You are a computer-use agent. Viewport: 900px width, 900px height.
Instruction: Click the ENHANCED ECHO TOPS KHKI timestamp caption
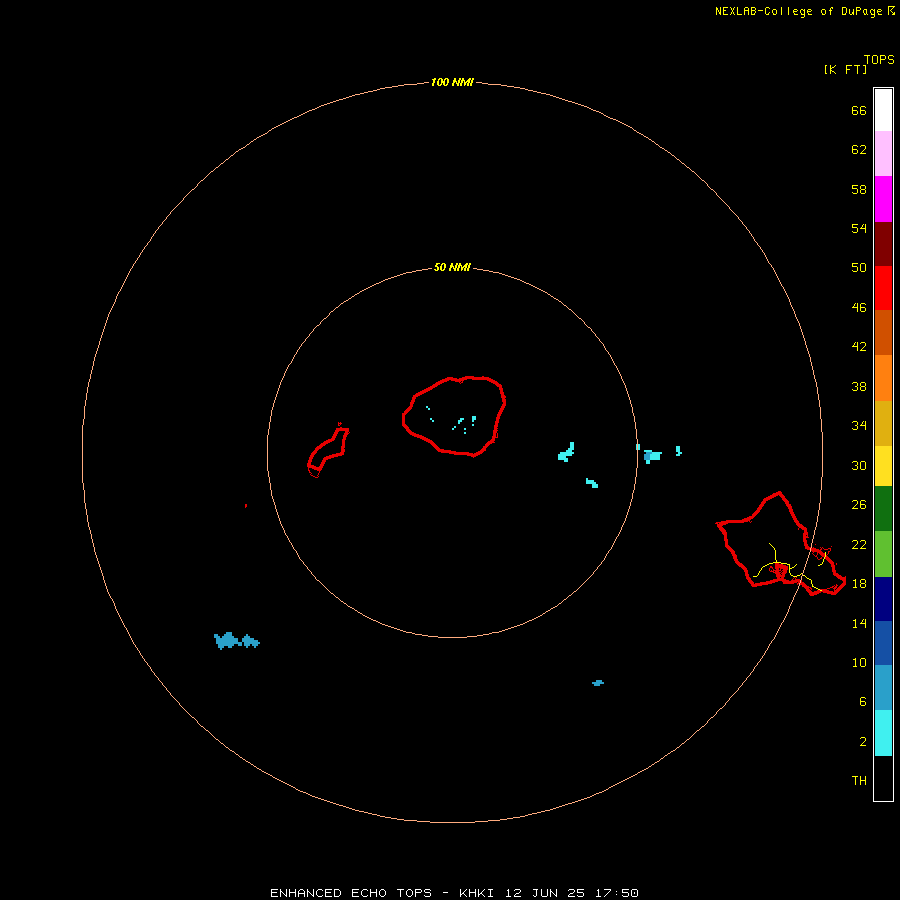[x=454, y=893]
